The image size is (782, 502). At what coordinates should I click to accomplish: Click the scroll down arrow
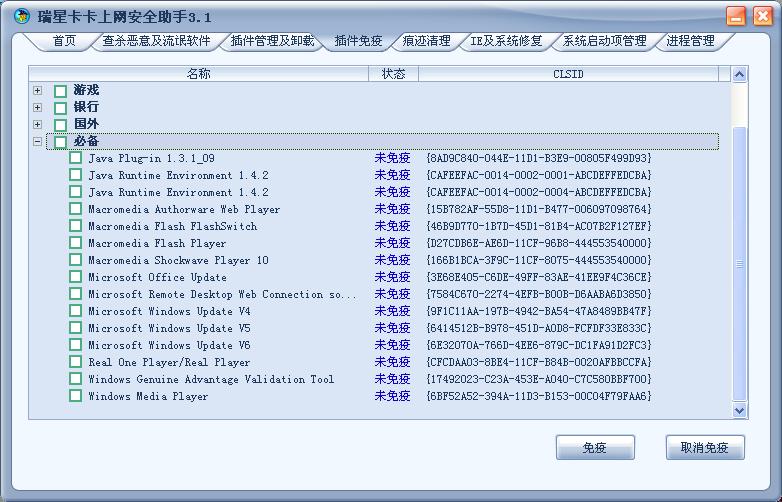(x=739, y=410)
